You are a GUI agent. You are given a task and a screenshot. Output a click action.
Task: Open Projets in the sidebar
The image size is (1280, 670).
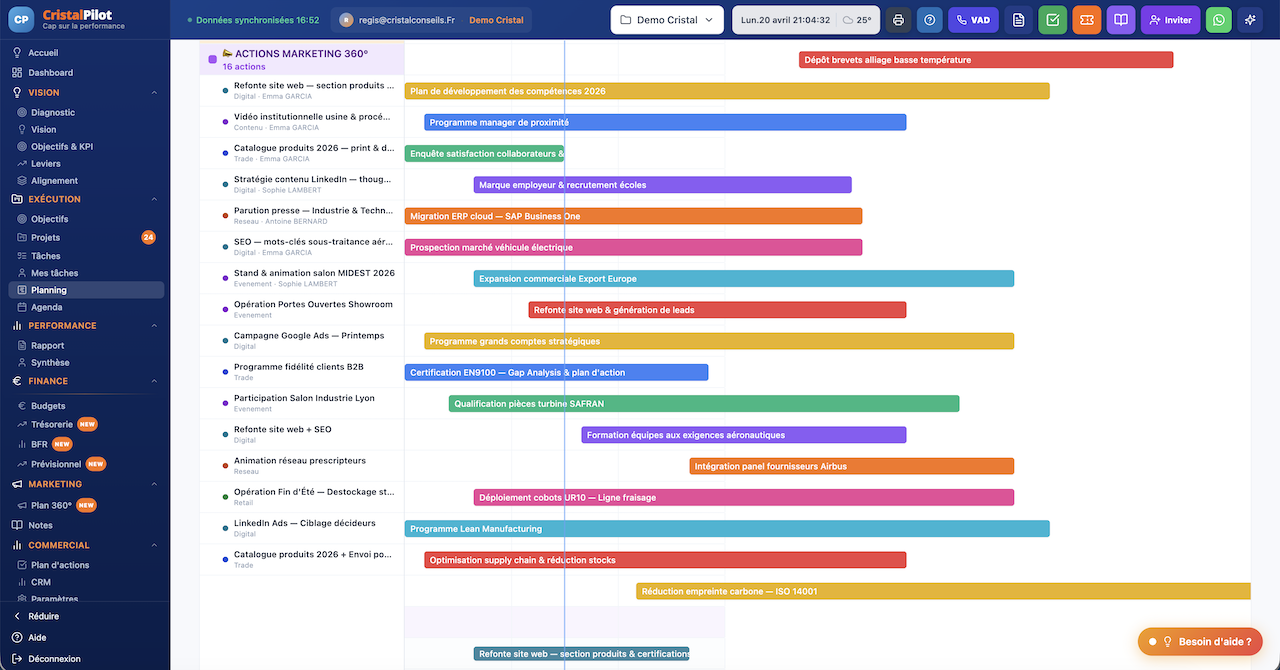pyautogui.click(x=45, y=238)
